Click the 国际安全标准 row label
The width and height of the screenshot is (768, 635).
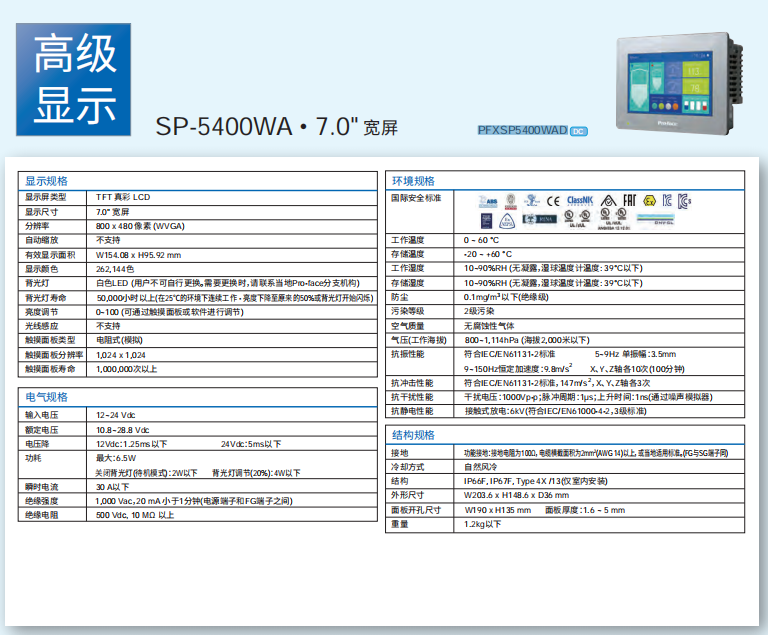pos(416,198)
